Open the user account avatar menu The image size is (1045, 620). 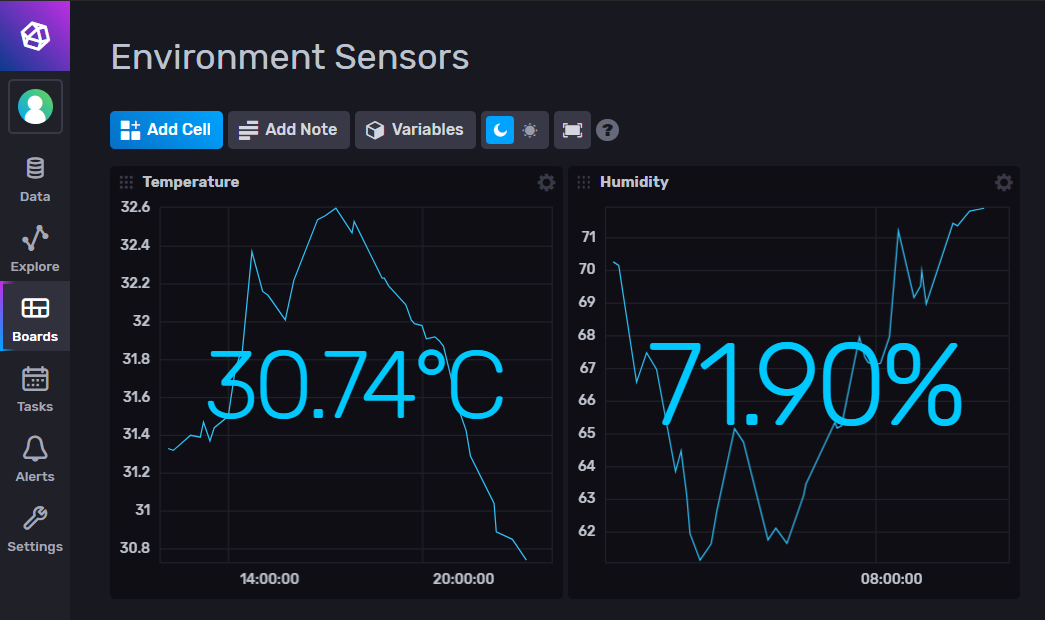[34, 106]
